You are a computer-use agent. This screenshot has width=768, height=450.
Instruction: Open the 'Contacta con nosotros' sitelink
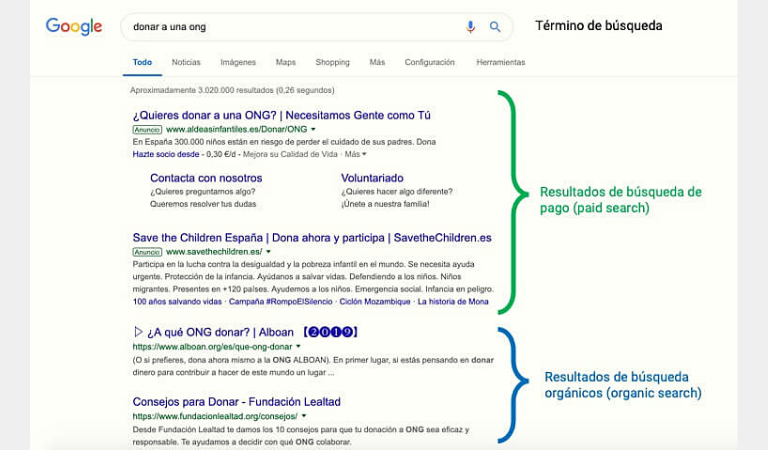pos(206,178)
